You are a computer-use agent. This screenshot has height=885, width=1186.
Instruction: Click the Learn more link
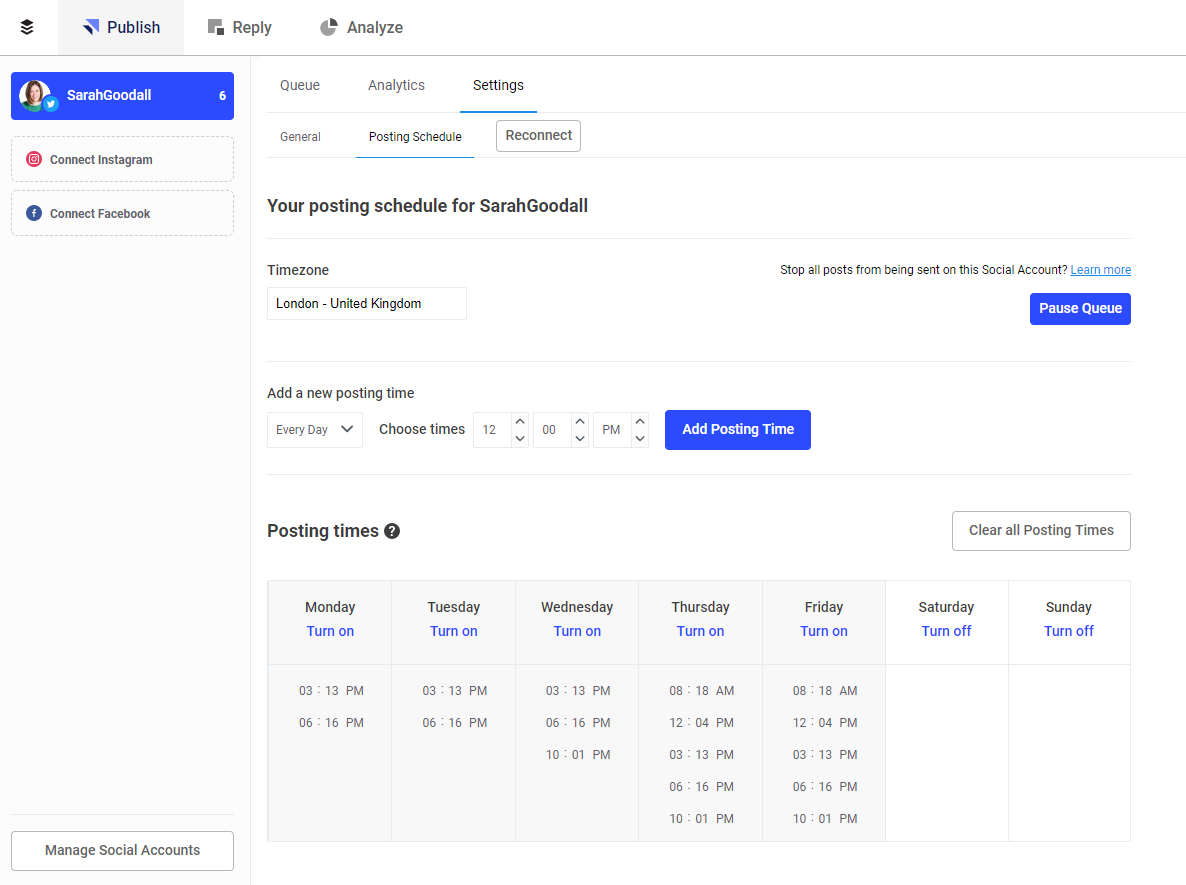[x=1100, y=270]
